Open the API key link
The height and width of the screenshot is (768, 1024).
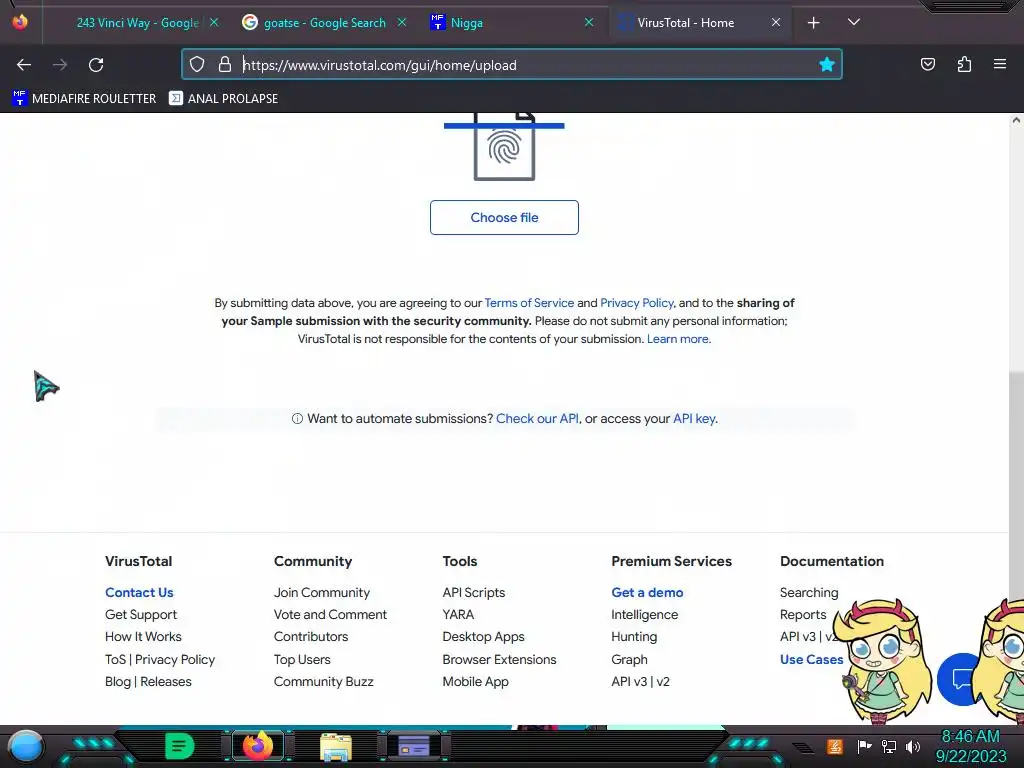[x=694, y=419]
